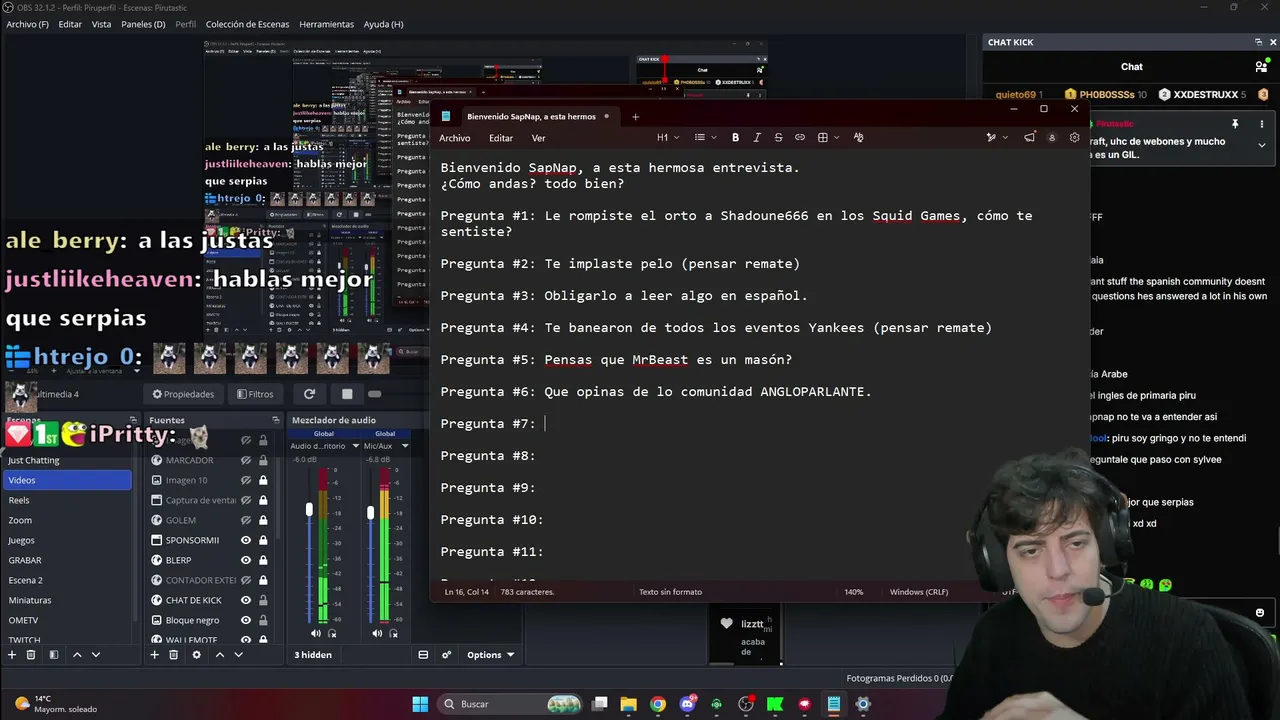1280x720 pixels.
Task: Open source properties gear in Fuentes
Action: 196,655
